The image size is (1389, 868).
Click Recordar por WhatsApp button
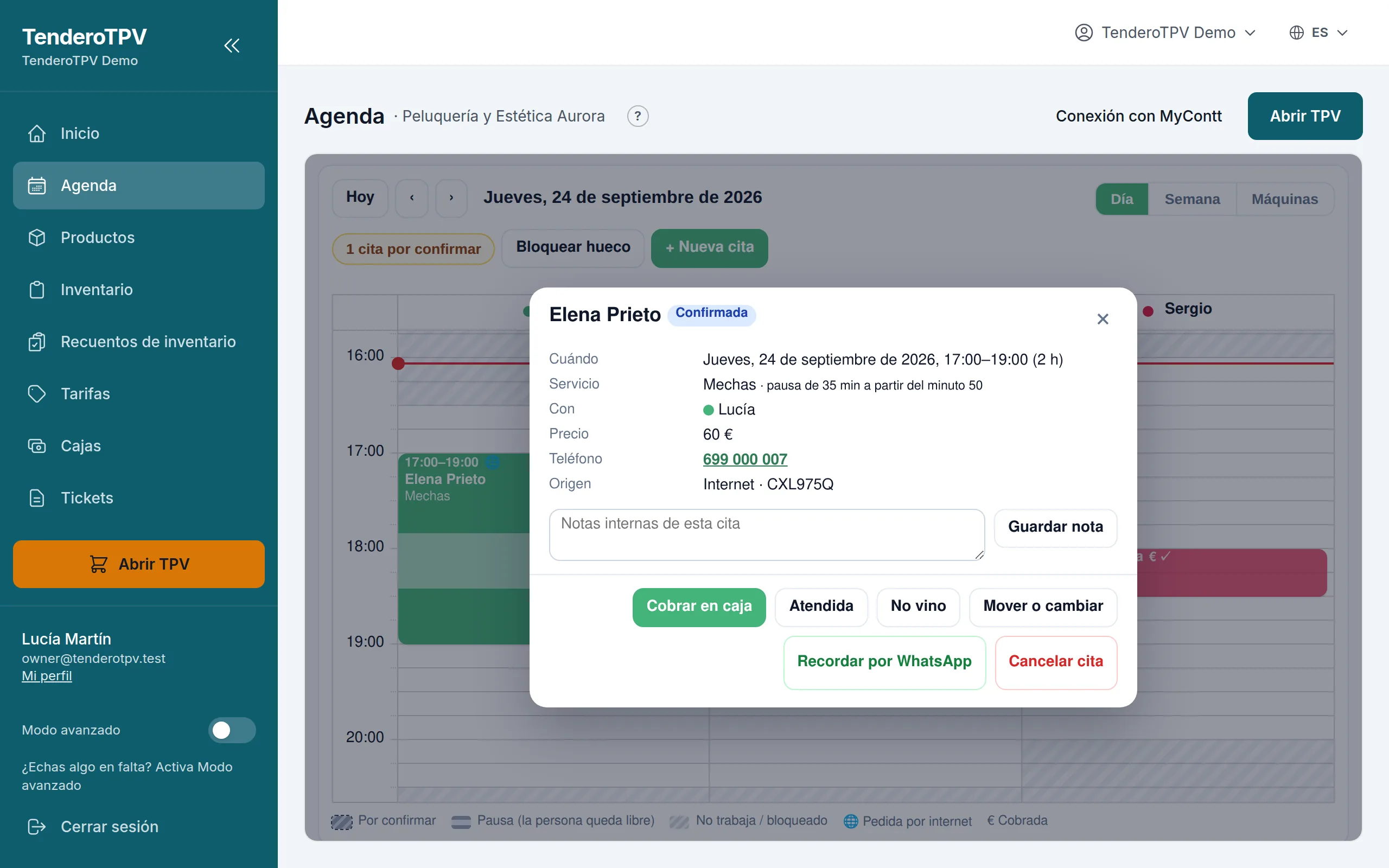tap(884, 662)
